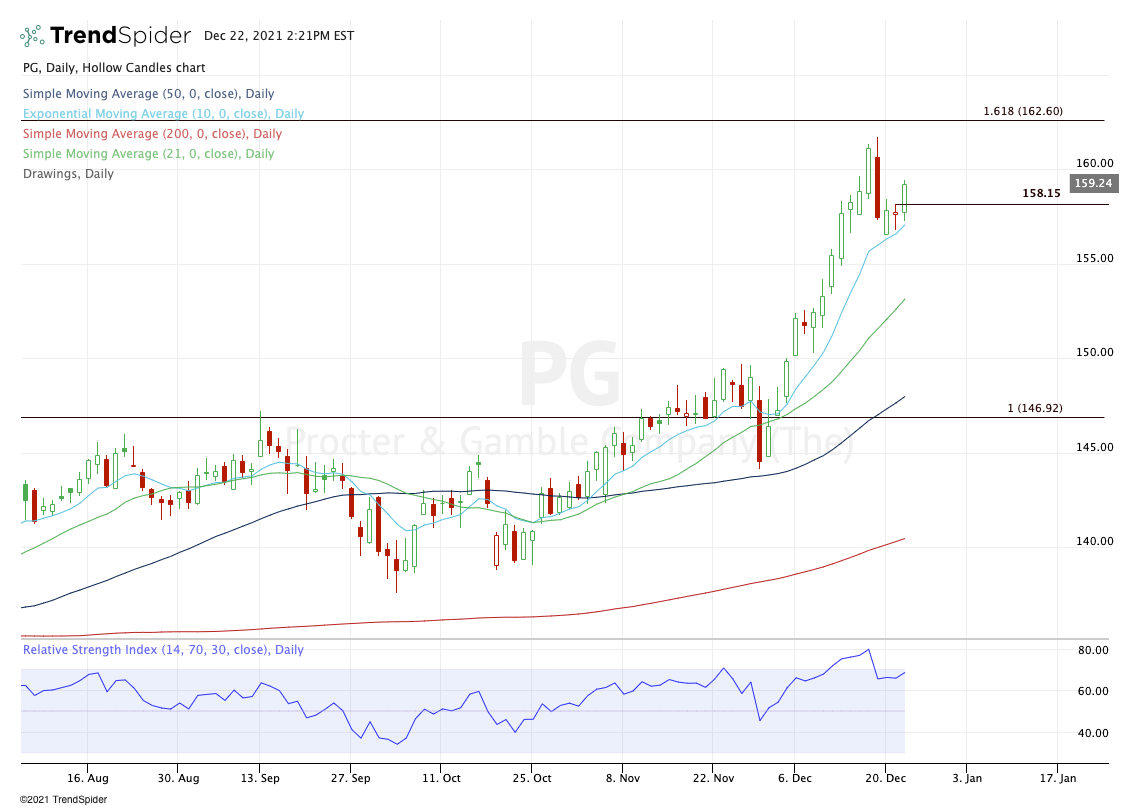This screenshot has height=809, width=1139.
Task: Click the 140.00 price axis label
Action: (1095, 542)
